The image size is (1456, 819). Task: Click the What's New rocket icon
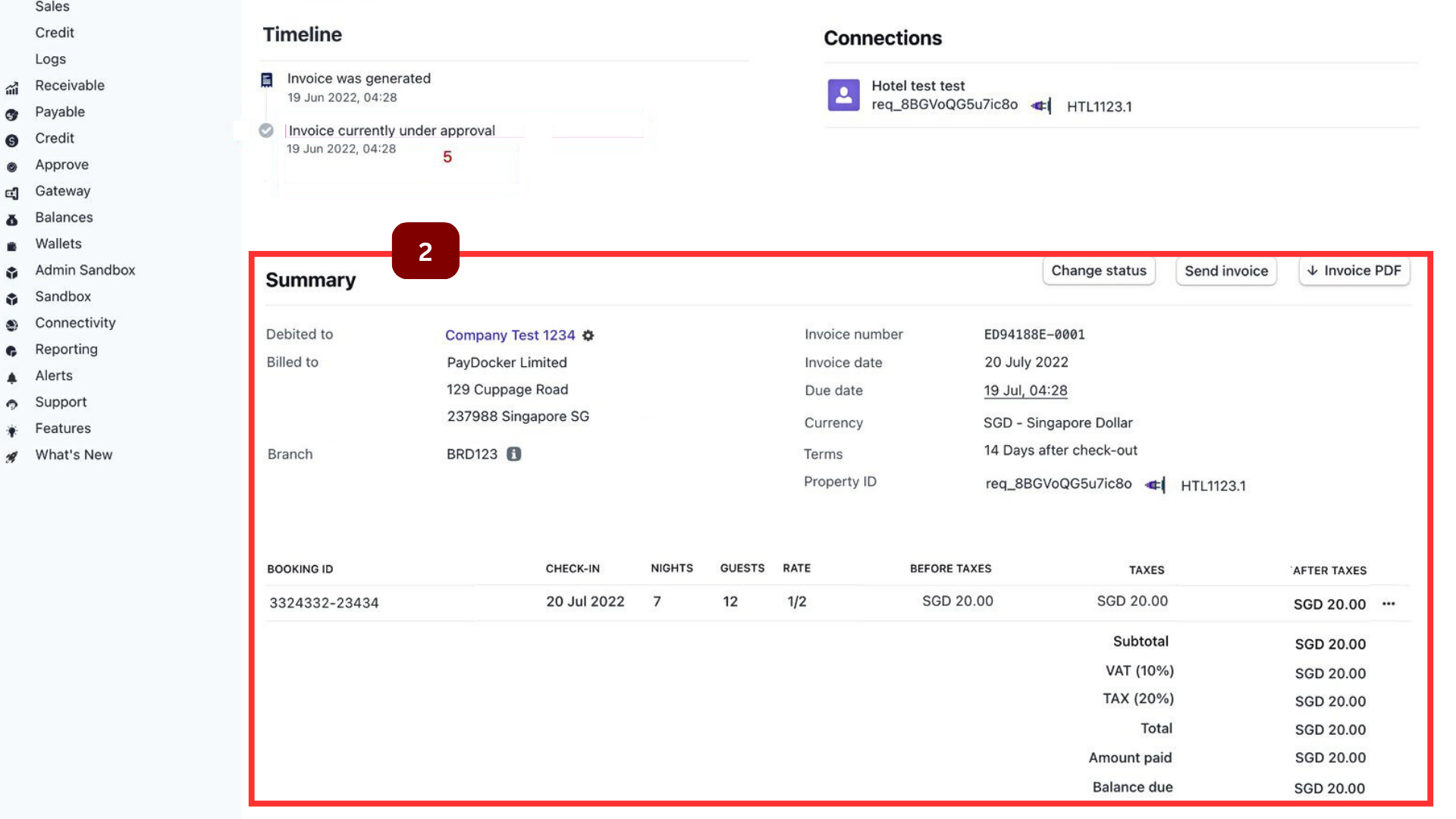(x=12, y=457)
